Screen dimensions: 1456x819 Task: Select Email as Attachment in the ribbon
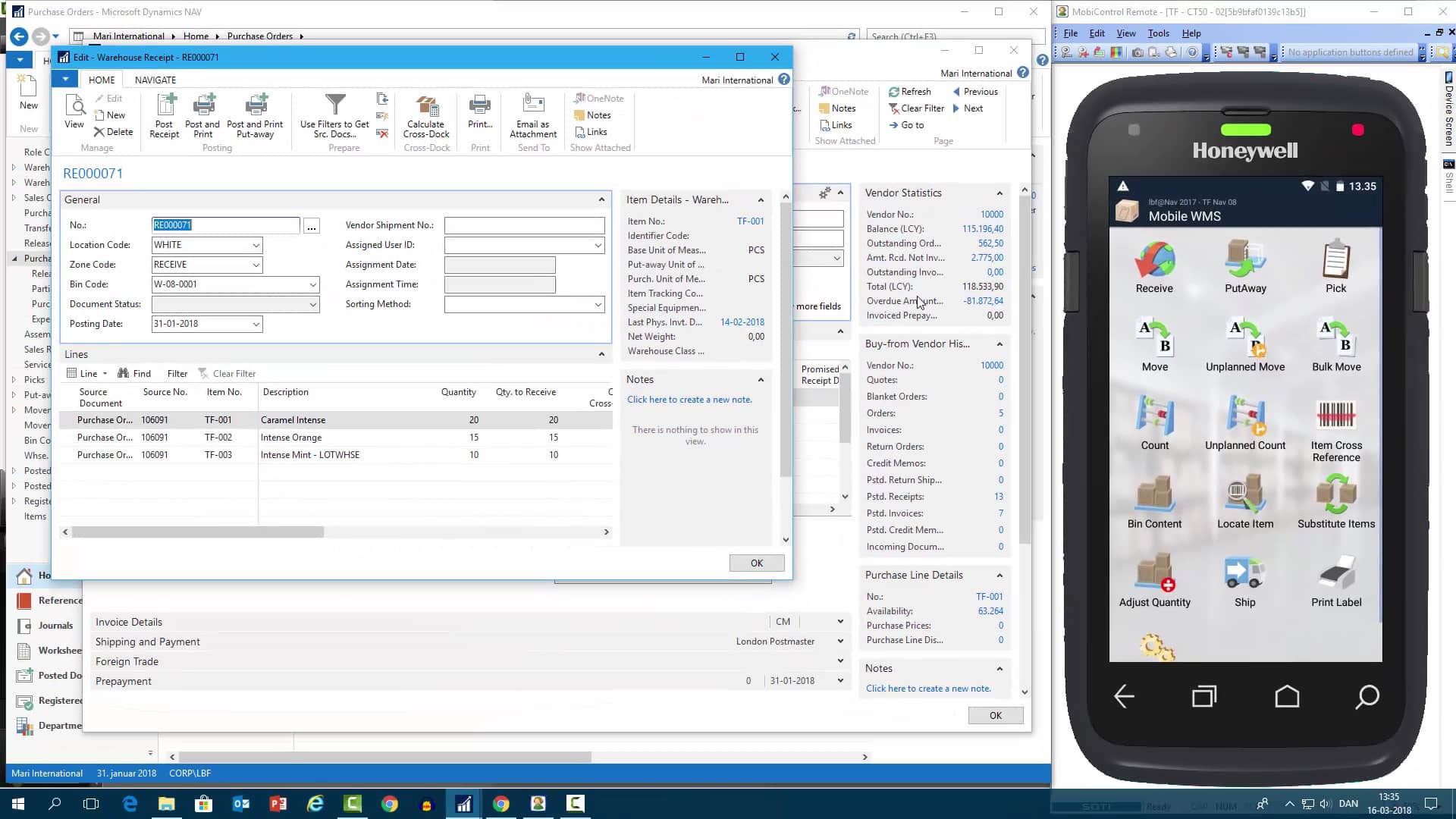pyautogui.click(x=533, y=114)
